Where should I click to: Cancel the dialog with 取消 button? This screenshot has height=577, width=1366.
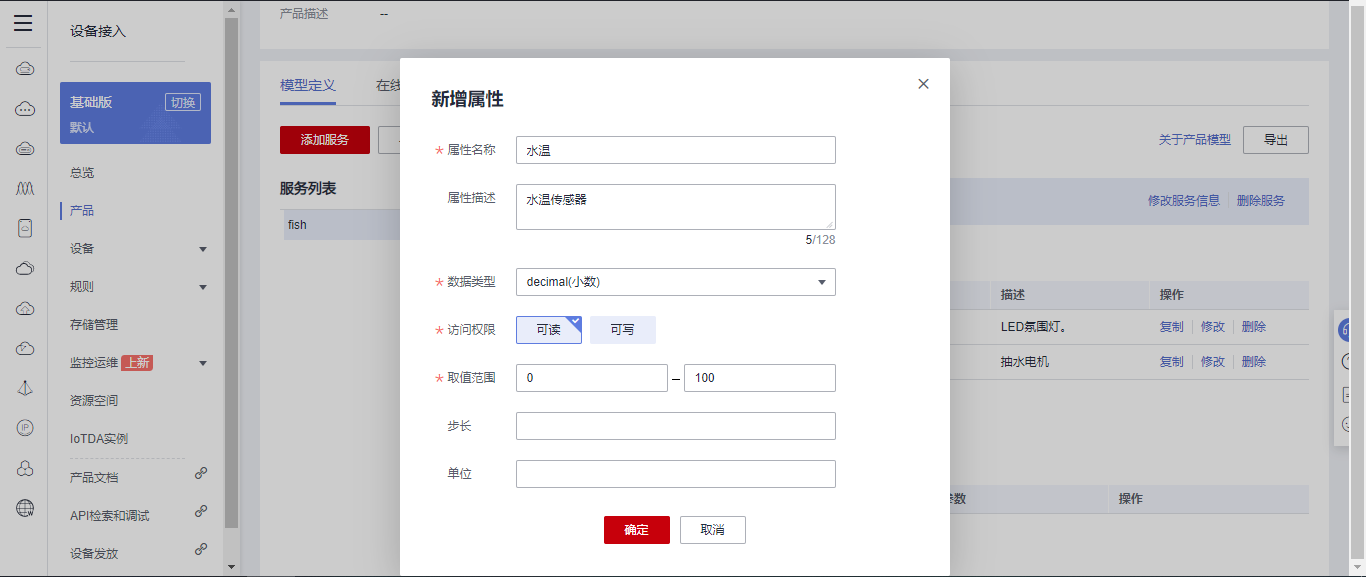point(713,530)
